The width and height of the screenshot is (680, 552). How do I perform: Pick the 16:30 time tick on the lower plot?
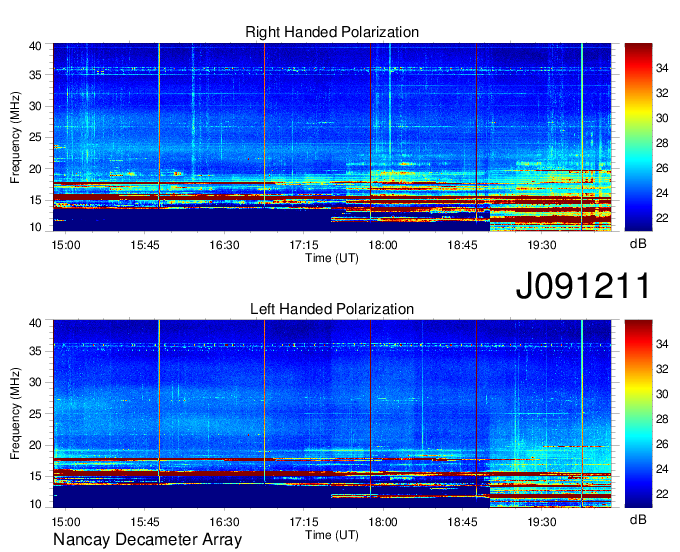[x=224, y=522]
